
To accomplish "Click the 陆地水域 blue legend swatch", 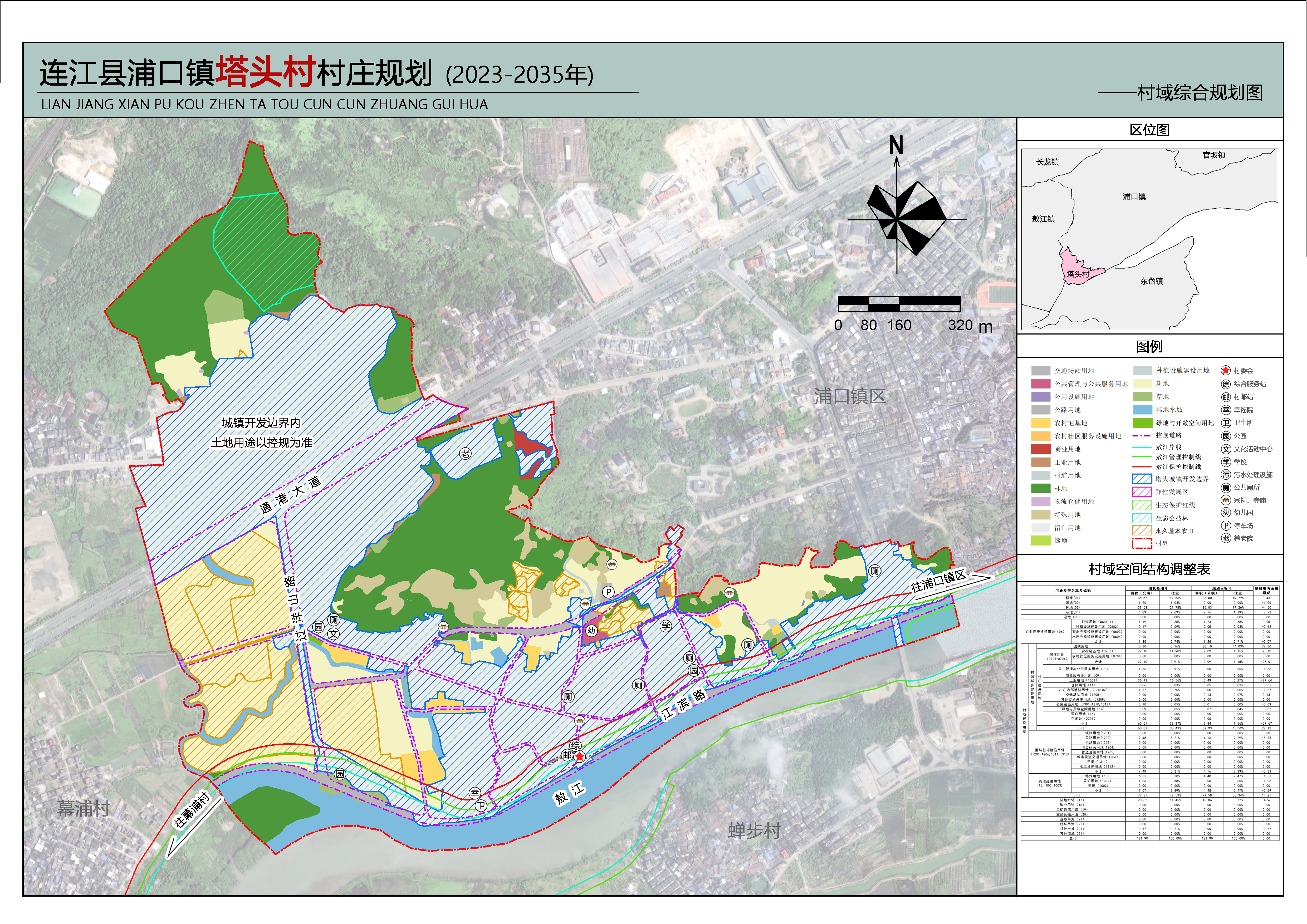I will coord(1143,410).
